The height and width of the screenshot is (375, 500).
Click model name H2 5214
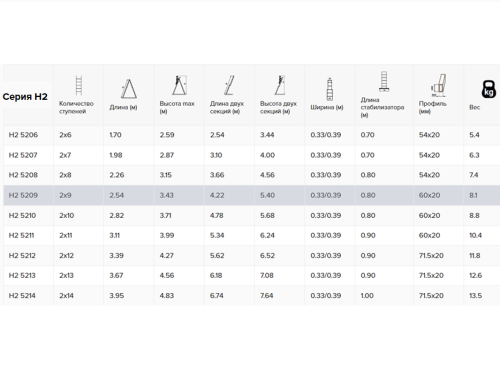(x=22, y=296)
